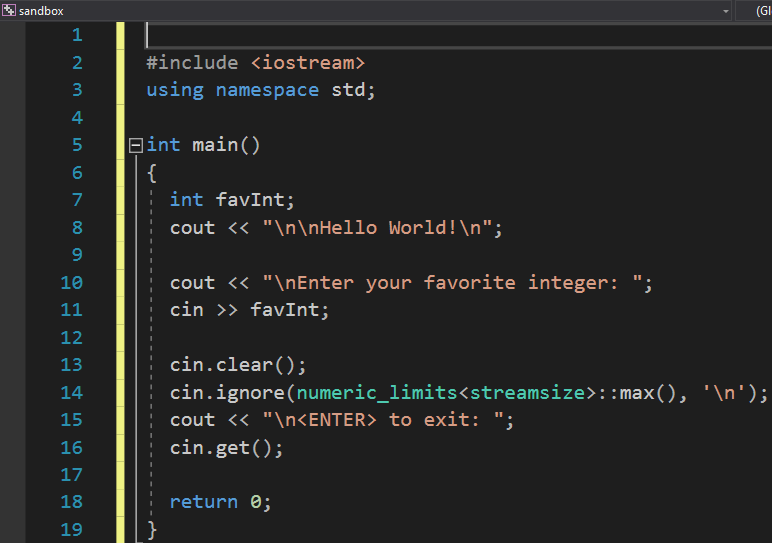Viewport: 772px width, 543px height.
Task: Click cin.get() on line 16
Action: point(226,448)
